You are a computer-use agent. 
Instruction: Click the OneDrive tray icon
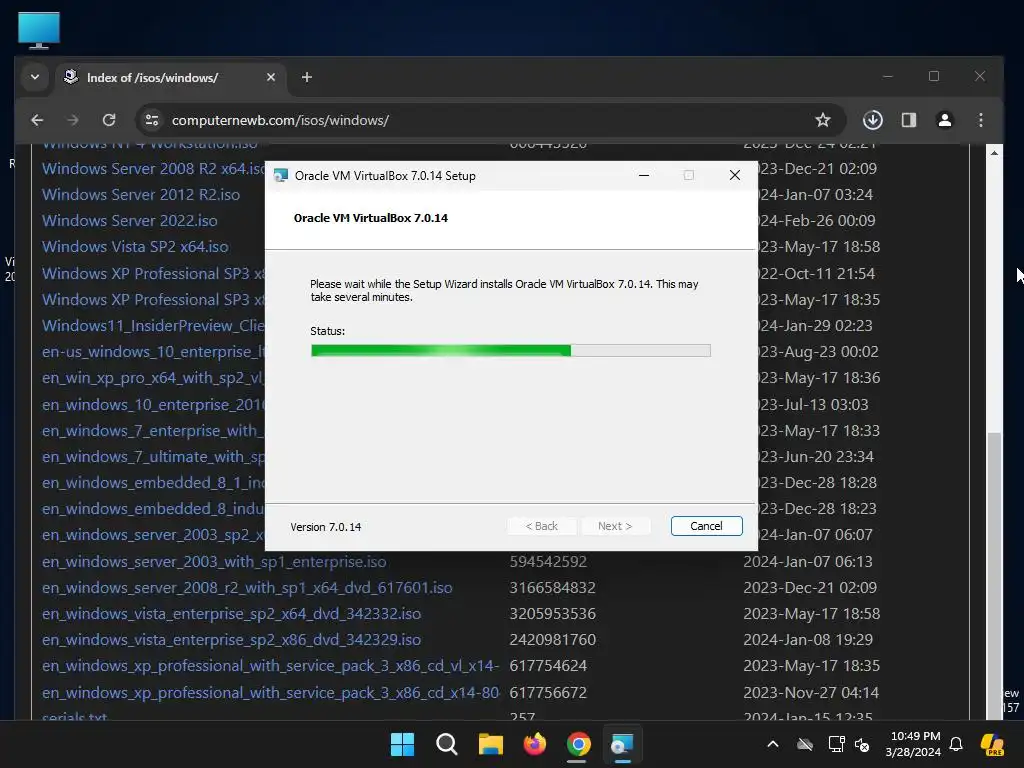point(805,744)
